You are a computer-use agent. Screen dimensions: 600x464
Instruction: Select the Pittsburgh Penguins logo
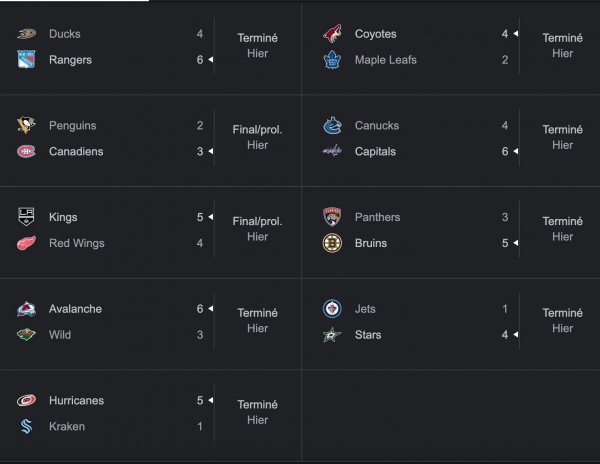pyautogui.click(x=26, y=126)
